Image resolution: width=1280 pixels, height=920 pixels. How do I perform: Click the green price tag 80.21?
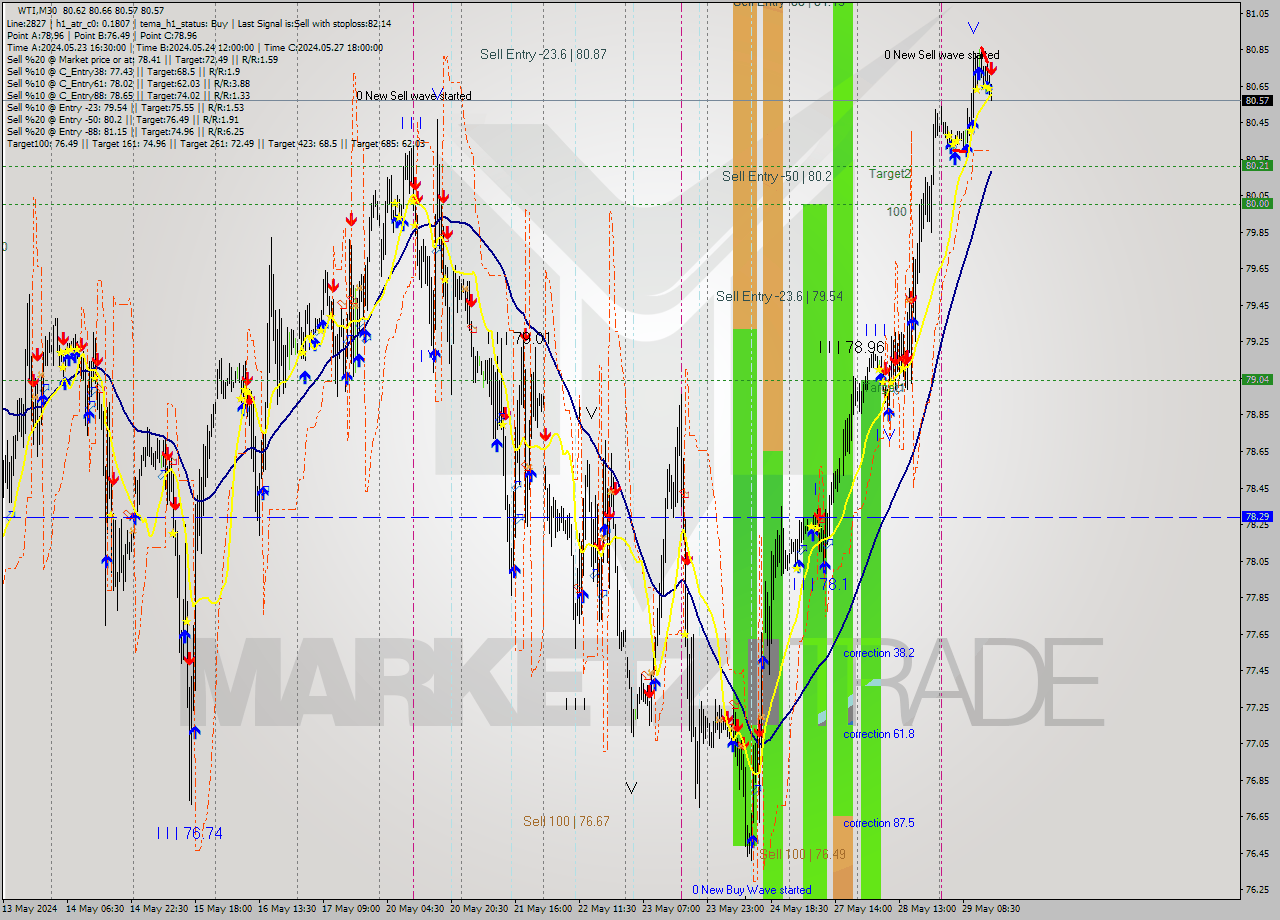click(x=1257, y=165)
